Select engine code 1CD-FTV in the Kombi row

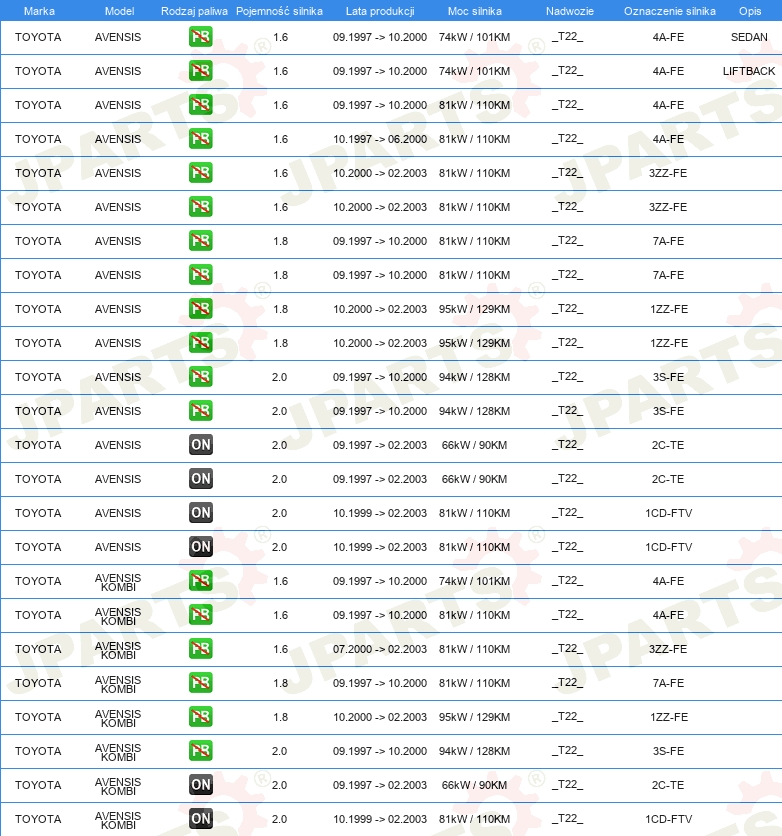coord(668,819)
